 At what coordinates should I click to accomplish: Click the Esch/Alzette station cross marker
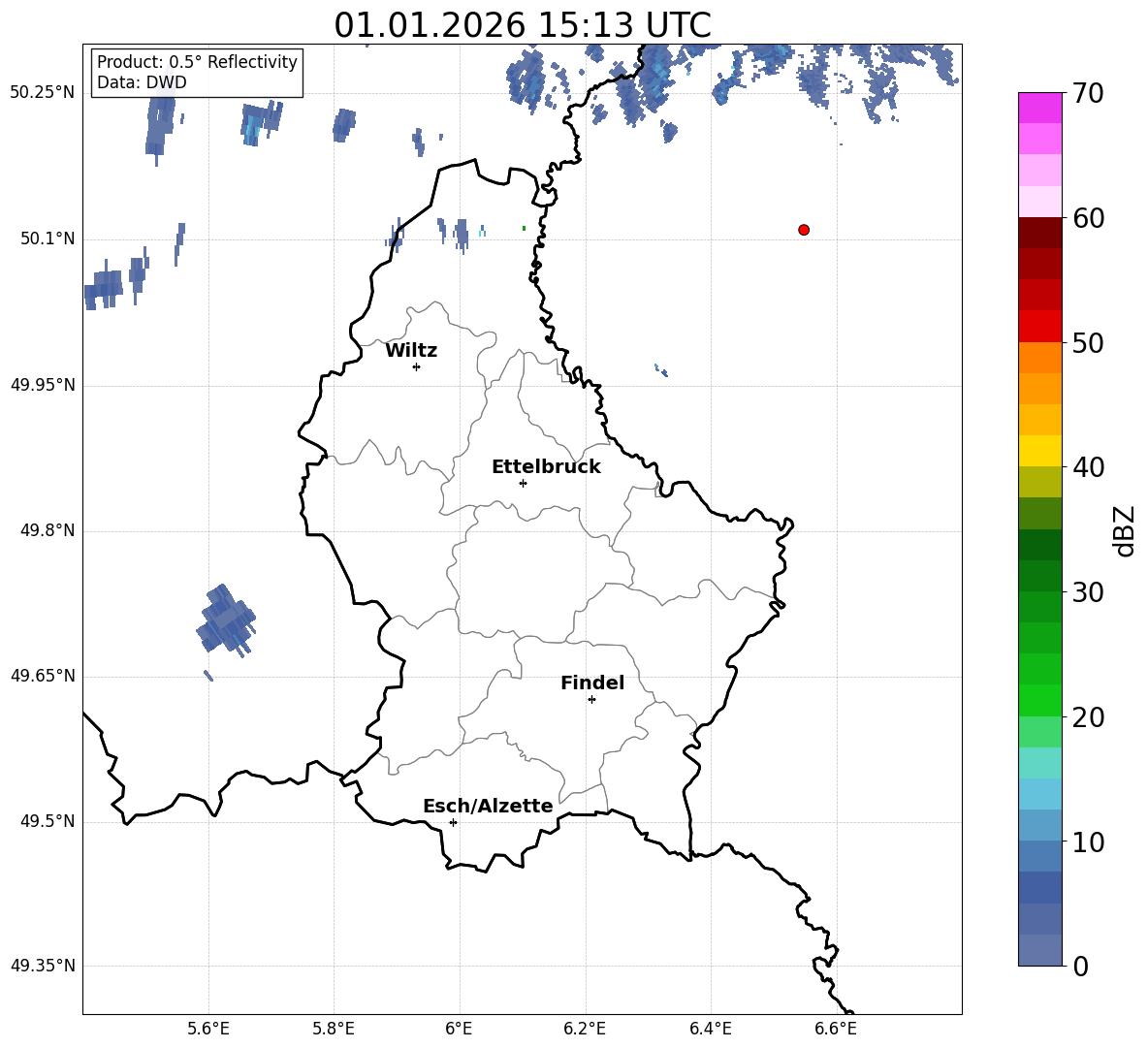tap(453, 822)
